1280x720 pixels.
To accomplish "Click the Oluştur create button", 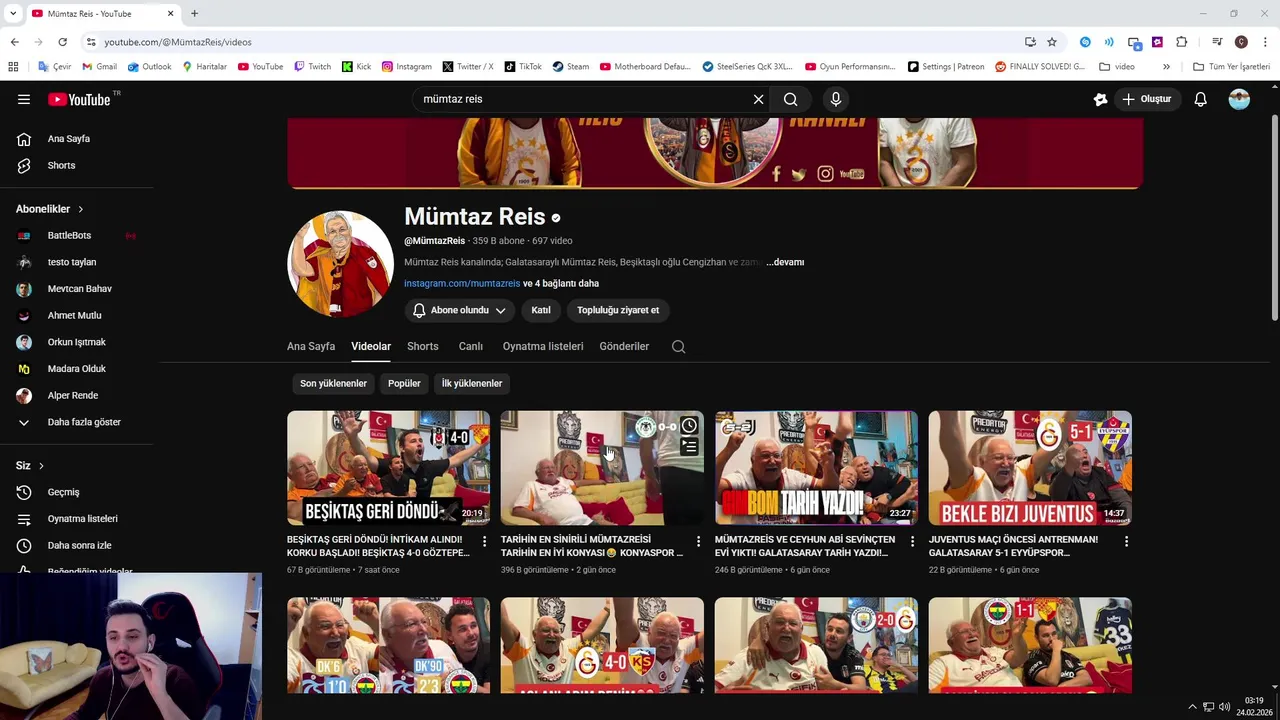I will tap(1146, 99).
